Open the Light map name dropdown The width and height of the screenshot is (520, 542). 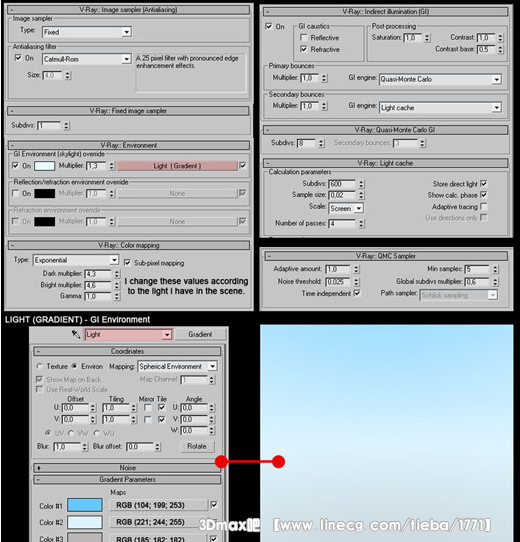point(167,335)
